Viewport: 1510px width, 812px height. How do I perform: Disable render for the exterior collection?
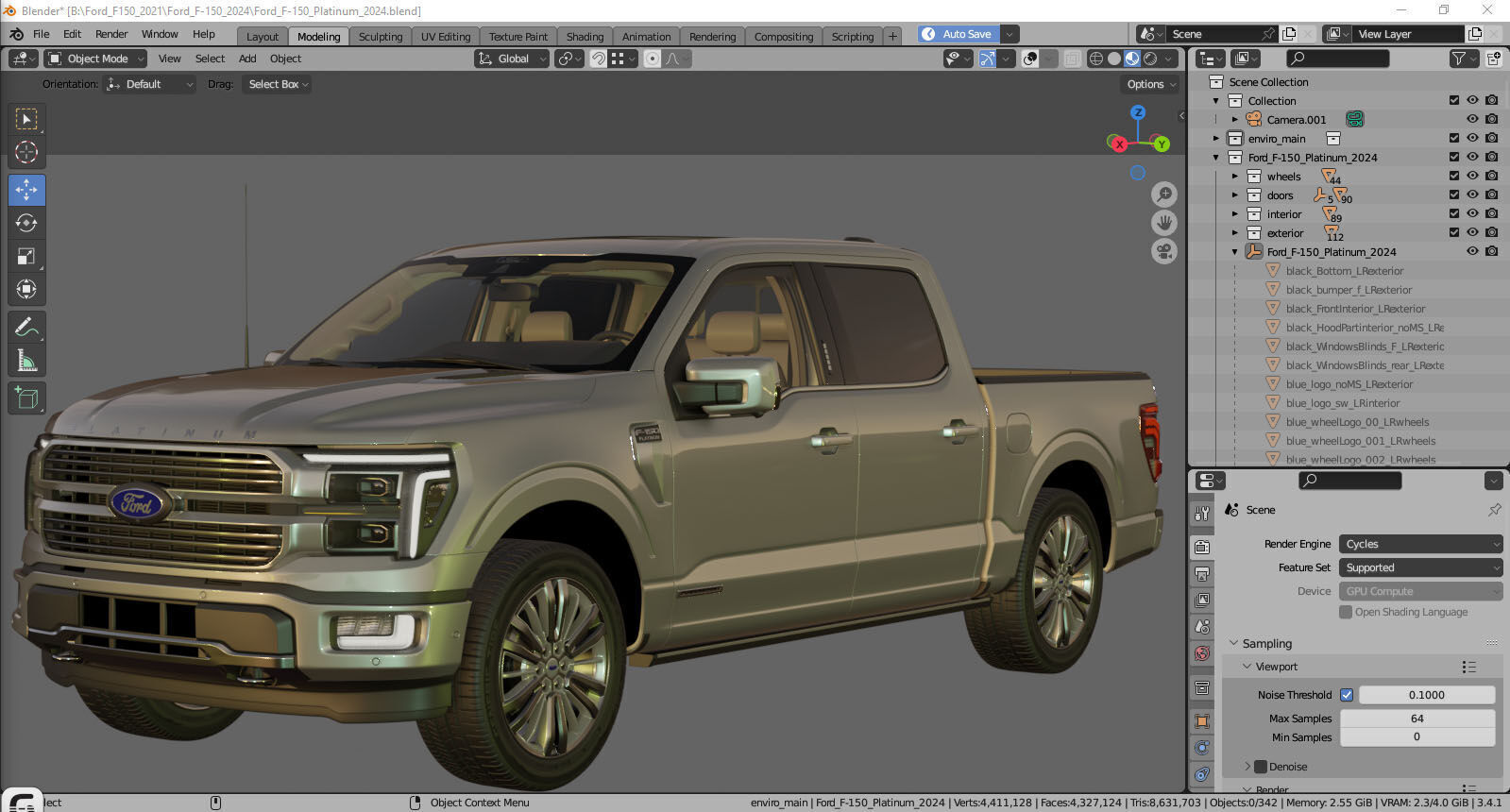click(x=1491, y=232)
